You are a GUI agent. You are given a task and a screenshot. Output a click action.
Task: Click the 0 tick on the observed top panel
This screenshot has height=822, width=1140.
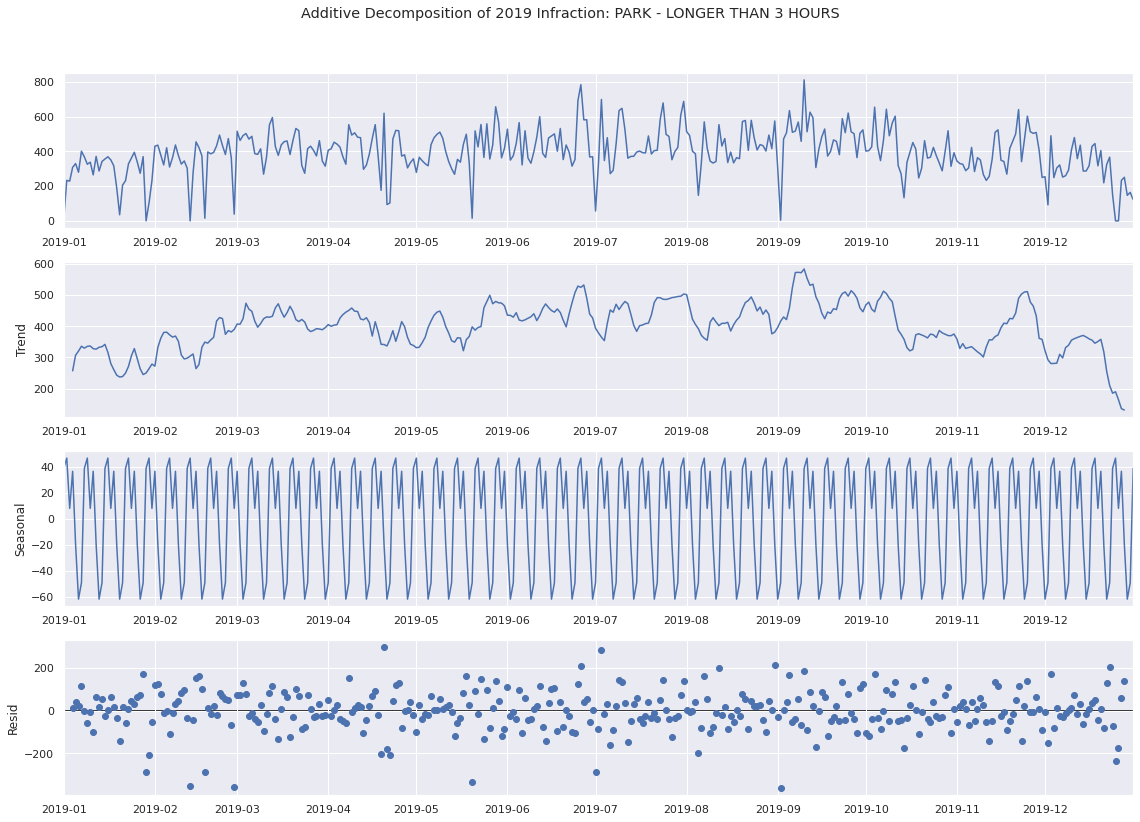pyautogui.click(x=51, y=221)
